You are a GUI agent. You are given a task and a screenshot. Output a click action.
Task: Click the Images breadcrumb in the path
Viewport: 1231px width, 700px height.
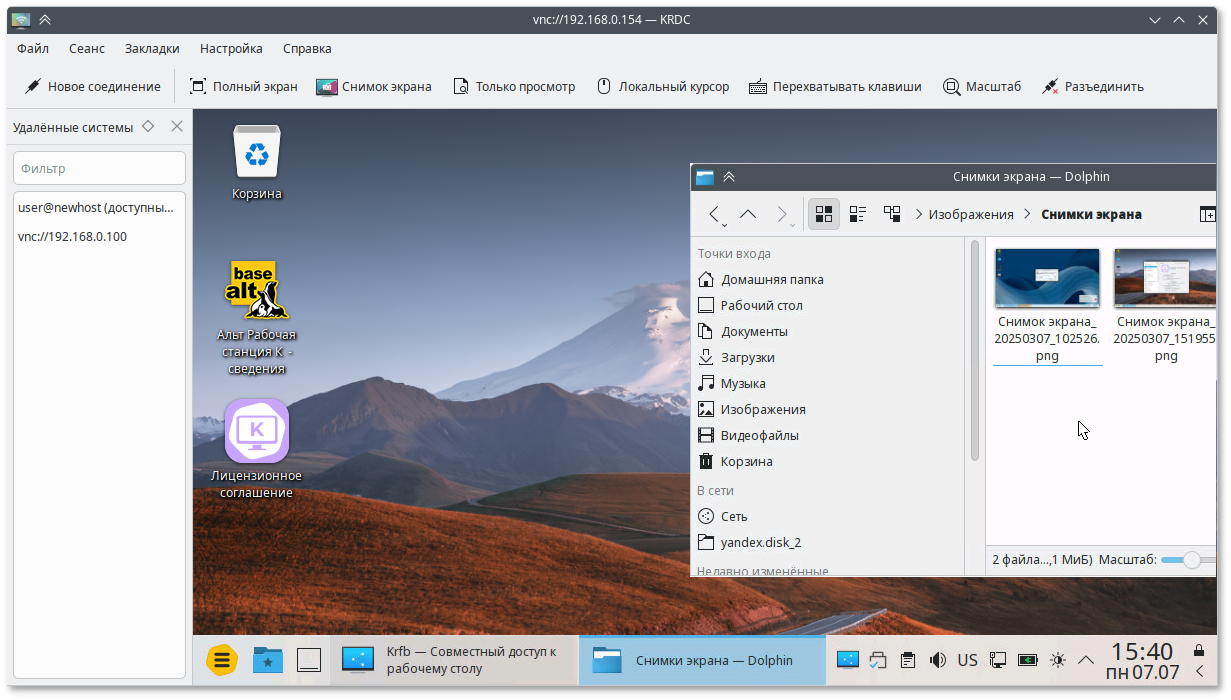[x=970, y=214]
